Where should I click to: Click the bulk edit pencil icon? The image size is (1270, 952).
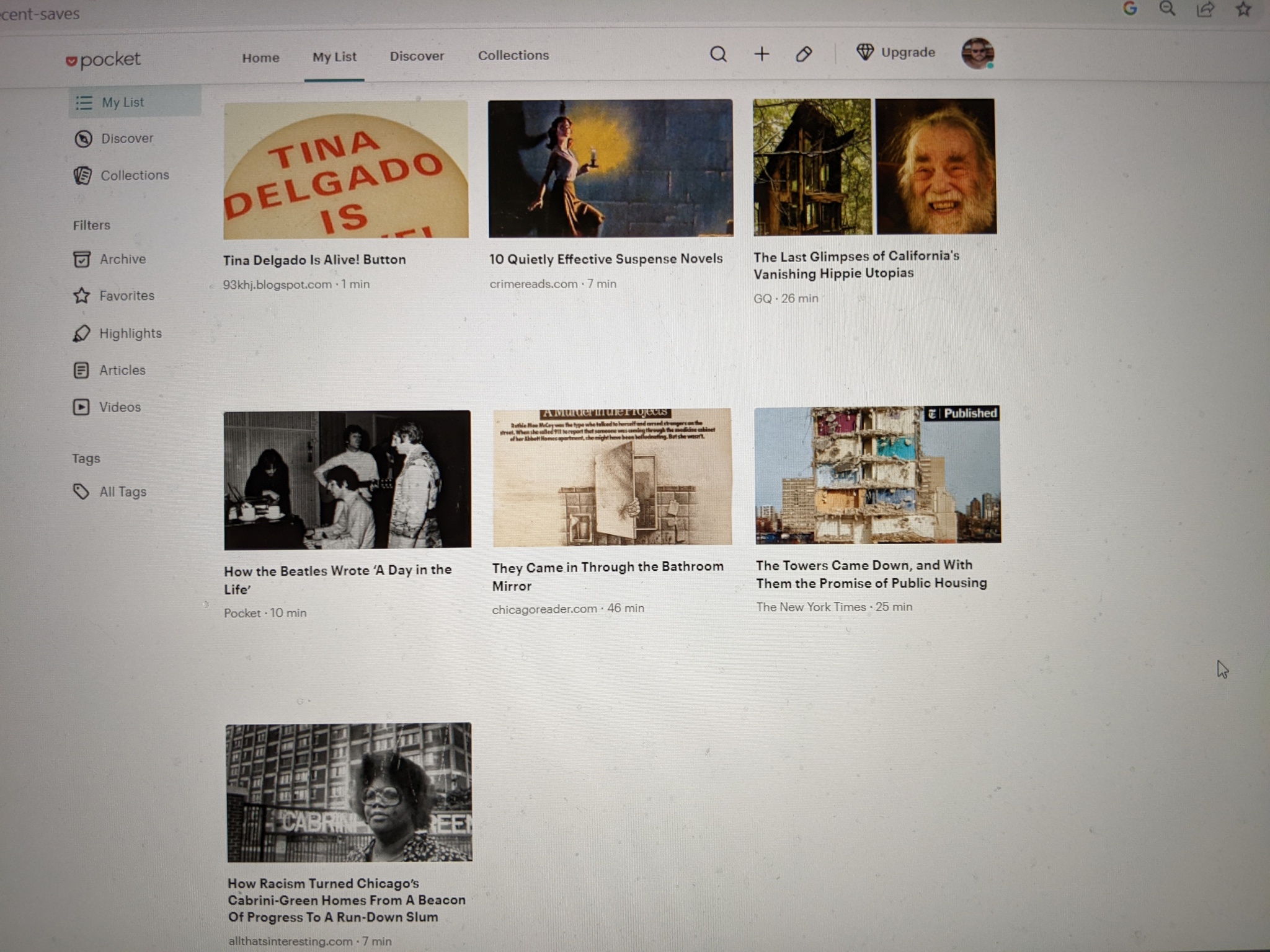tap(804, 54)
